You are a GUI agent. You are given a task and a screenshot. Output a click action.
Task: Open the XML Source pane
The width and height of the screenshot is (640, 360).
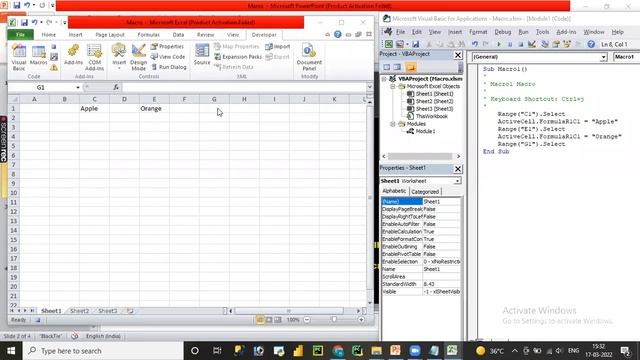pos(202,55)
